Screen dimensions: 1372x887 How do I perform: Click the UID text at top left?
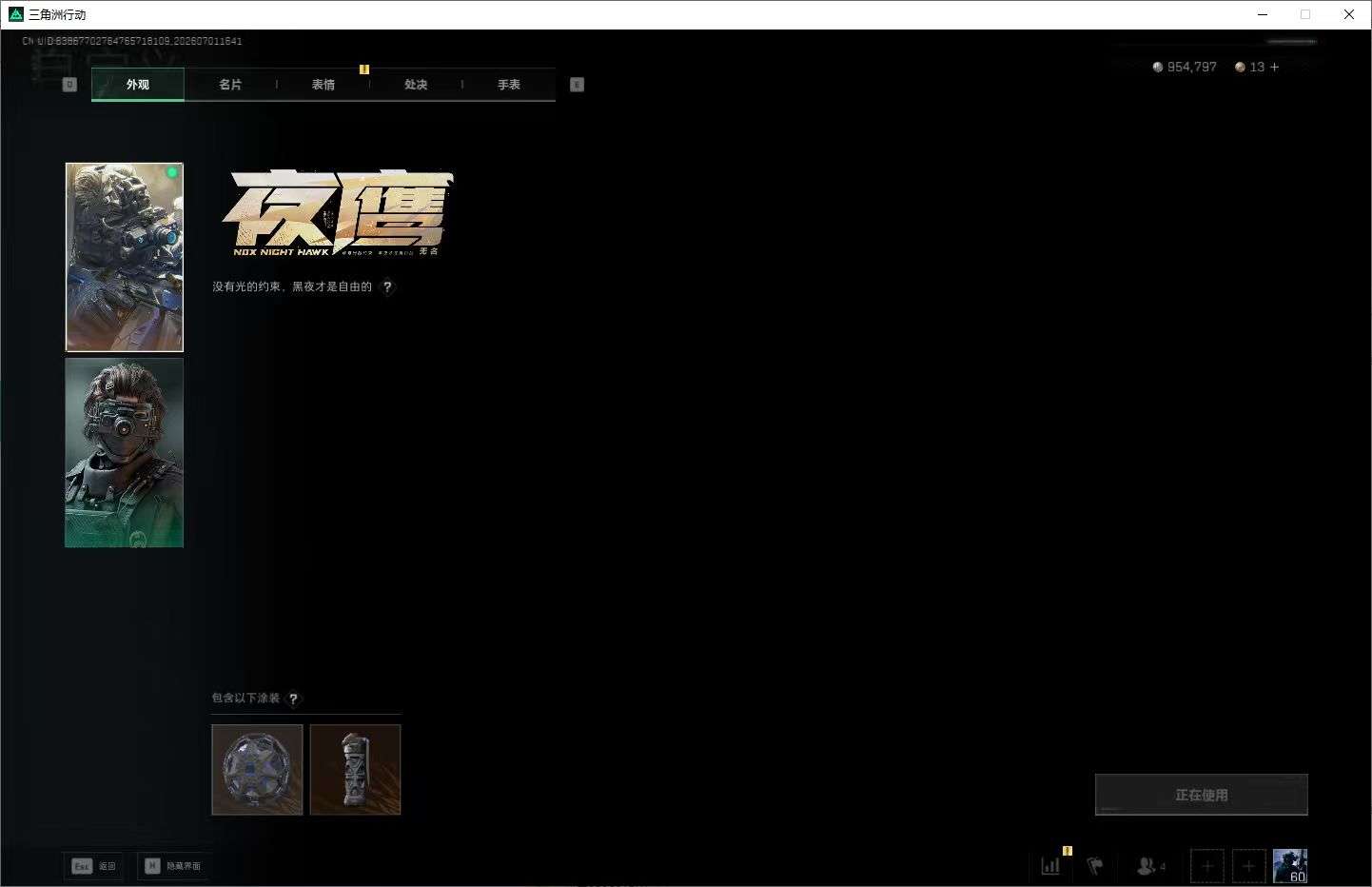pyautogui.click(x=132, y=41)
